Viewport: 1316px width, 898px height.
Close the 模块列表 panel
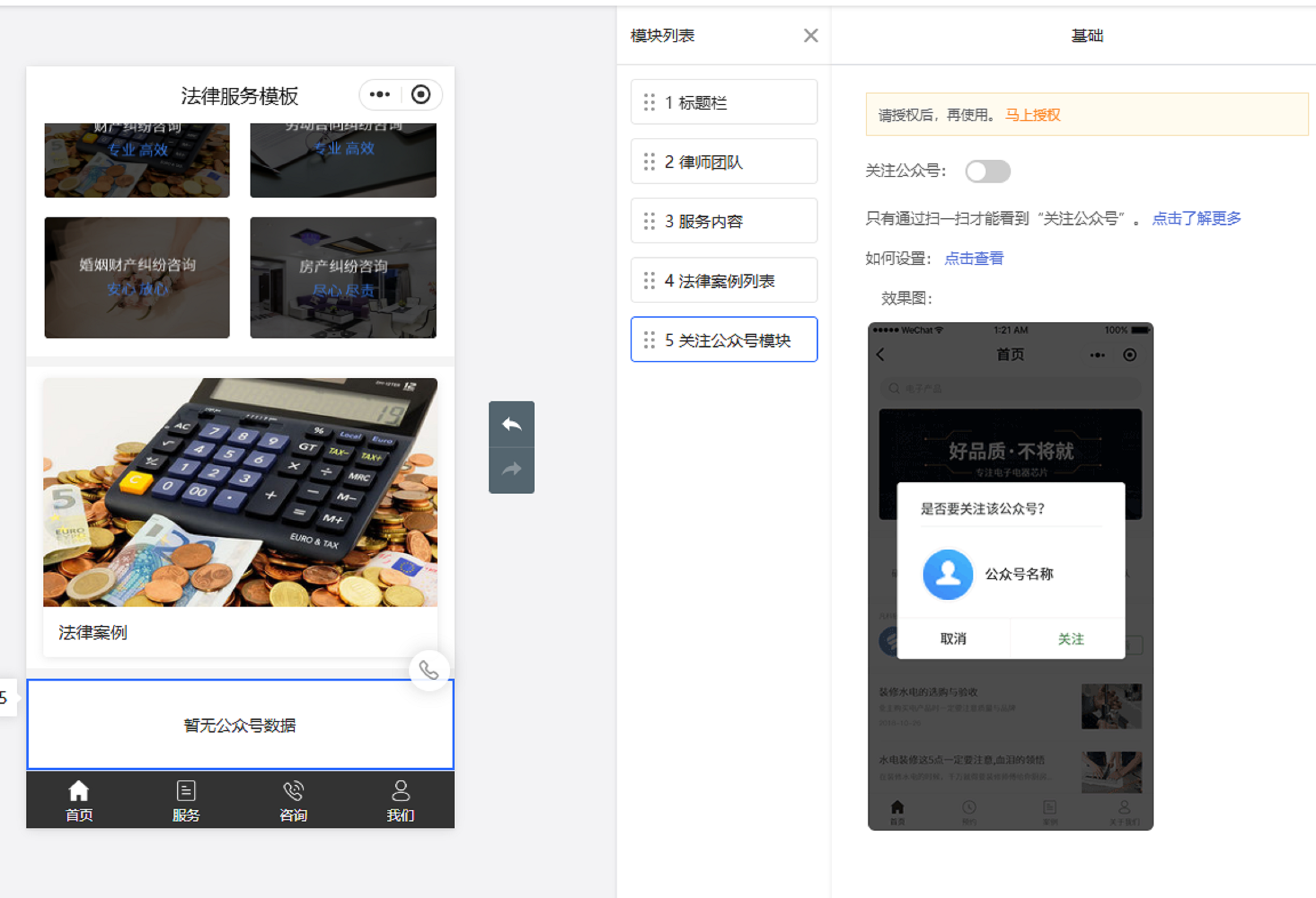tap(810, 36)
